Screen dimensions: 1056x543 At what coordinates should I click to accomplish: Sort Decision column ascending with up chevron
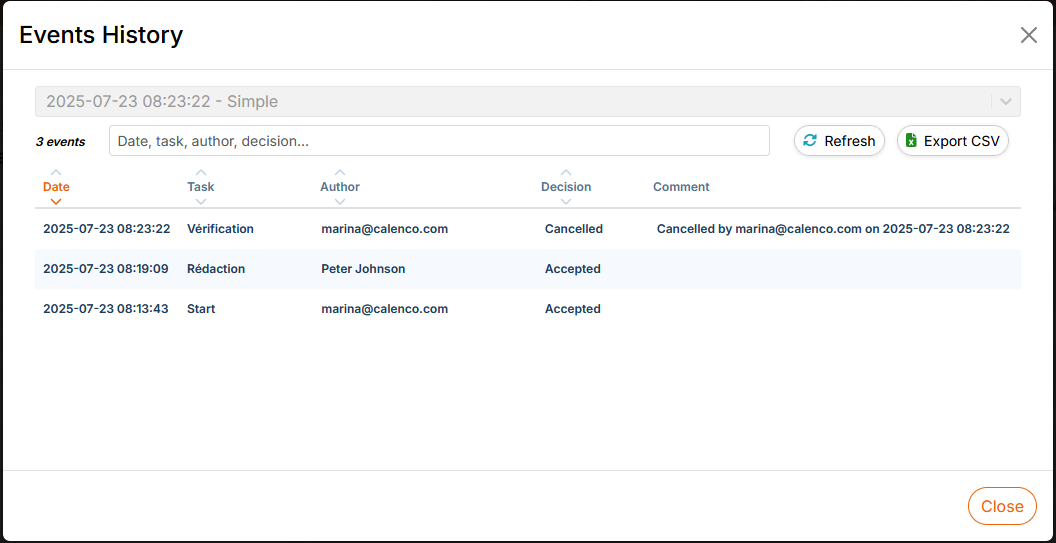pos(566,172)
